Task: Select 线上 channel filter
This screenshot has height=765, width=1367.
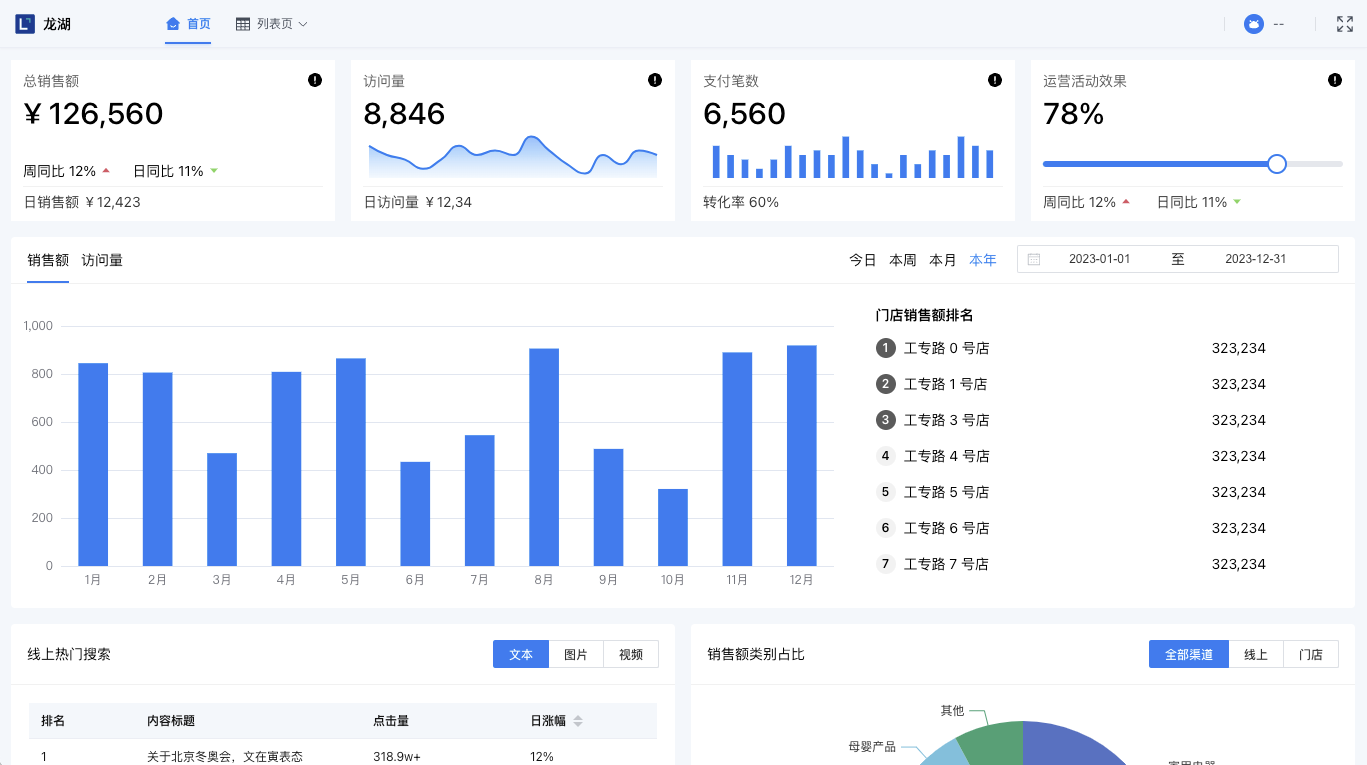Action: point(1256,654)
